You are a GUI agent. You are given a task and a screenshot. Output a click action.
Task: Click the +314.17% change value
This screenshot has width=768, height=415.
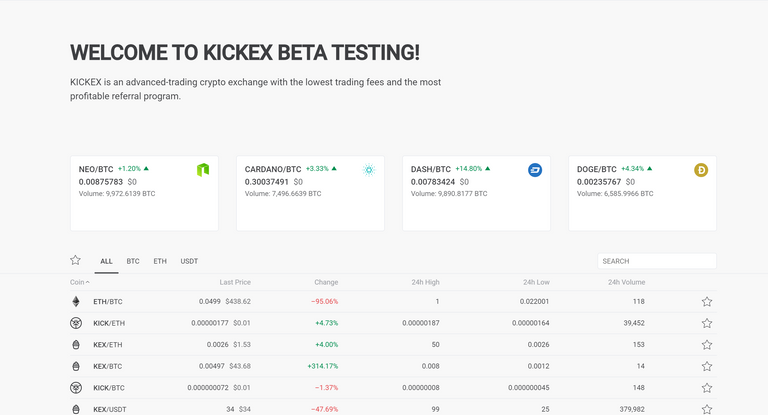(x=323, y=366)
